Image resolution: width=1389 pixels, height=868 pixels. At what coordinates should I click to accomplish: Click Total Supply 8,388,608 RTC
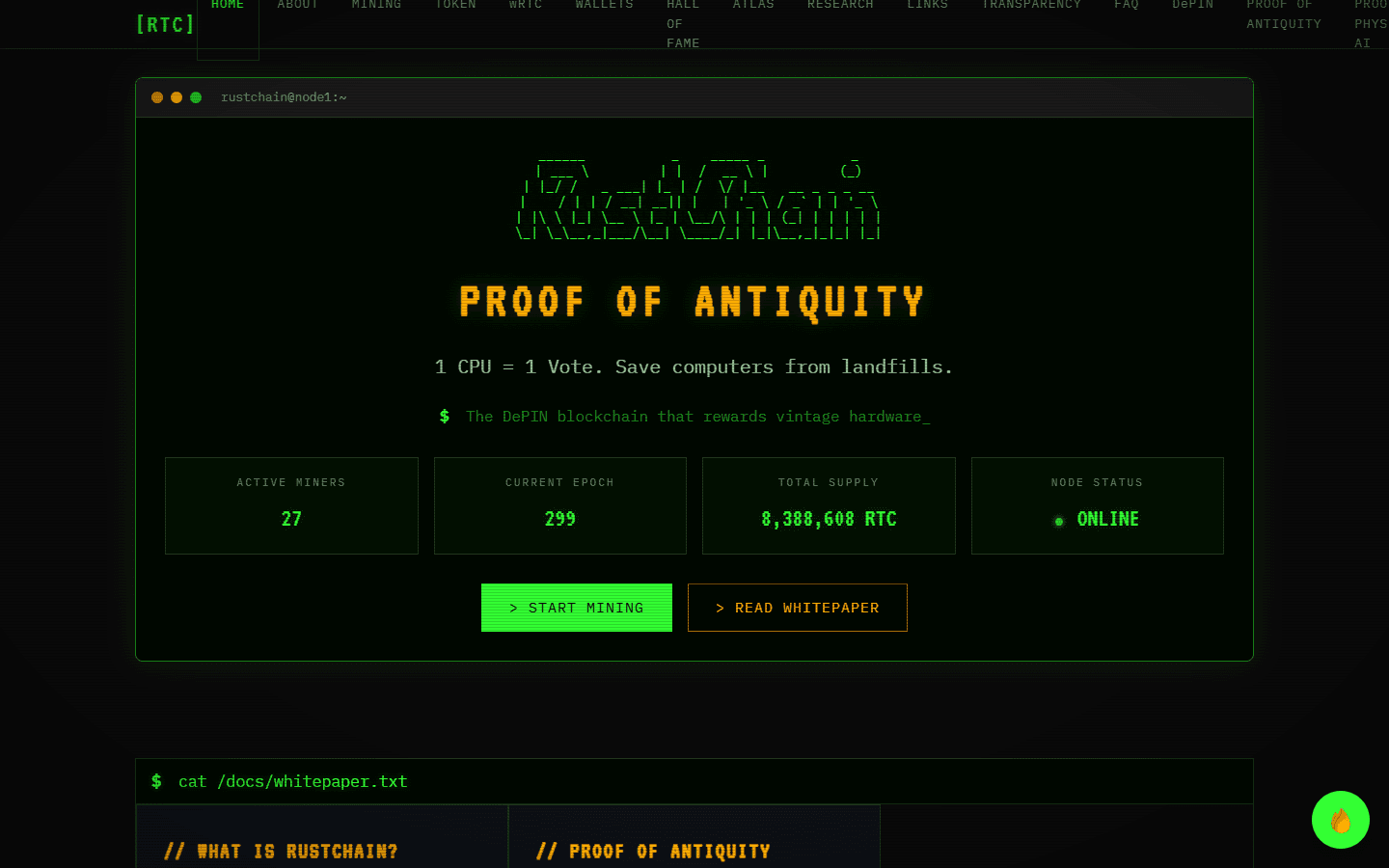829,519
